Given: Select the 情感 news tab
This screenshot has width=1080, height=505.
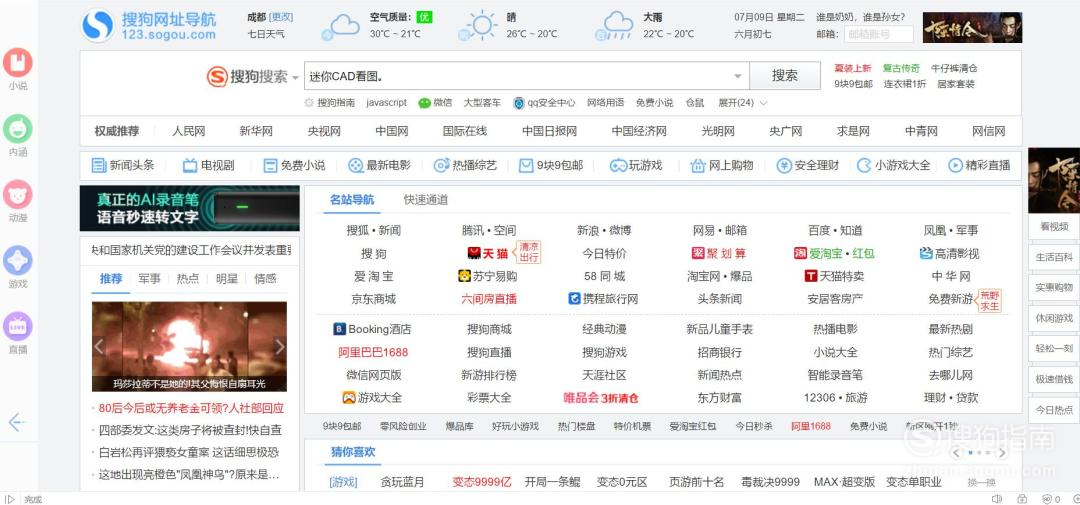Looking at the screenshot, I should pos(265,278).
